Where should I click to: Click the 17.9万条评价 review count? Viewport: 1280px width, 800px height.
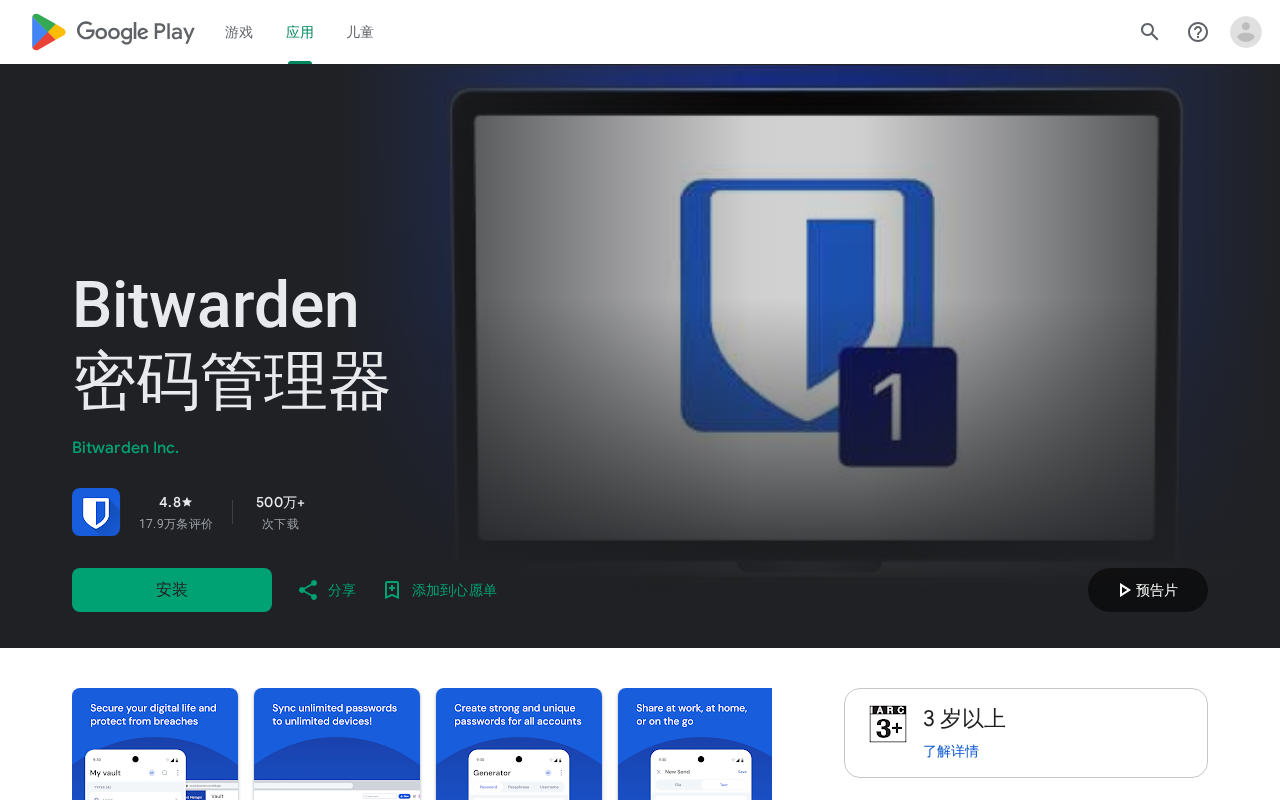(176, 524)
